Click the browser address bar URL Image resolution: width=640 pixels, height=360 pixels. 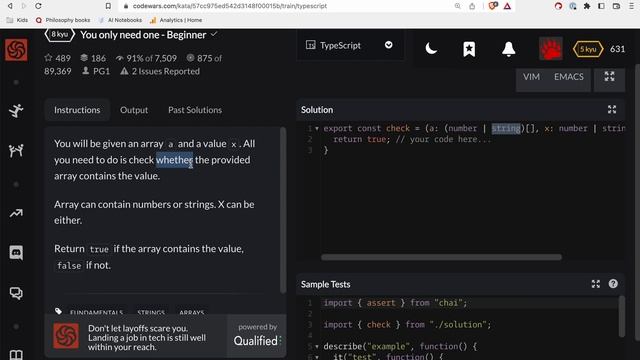point(230,6)
